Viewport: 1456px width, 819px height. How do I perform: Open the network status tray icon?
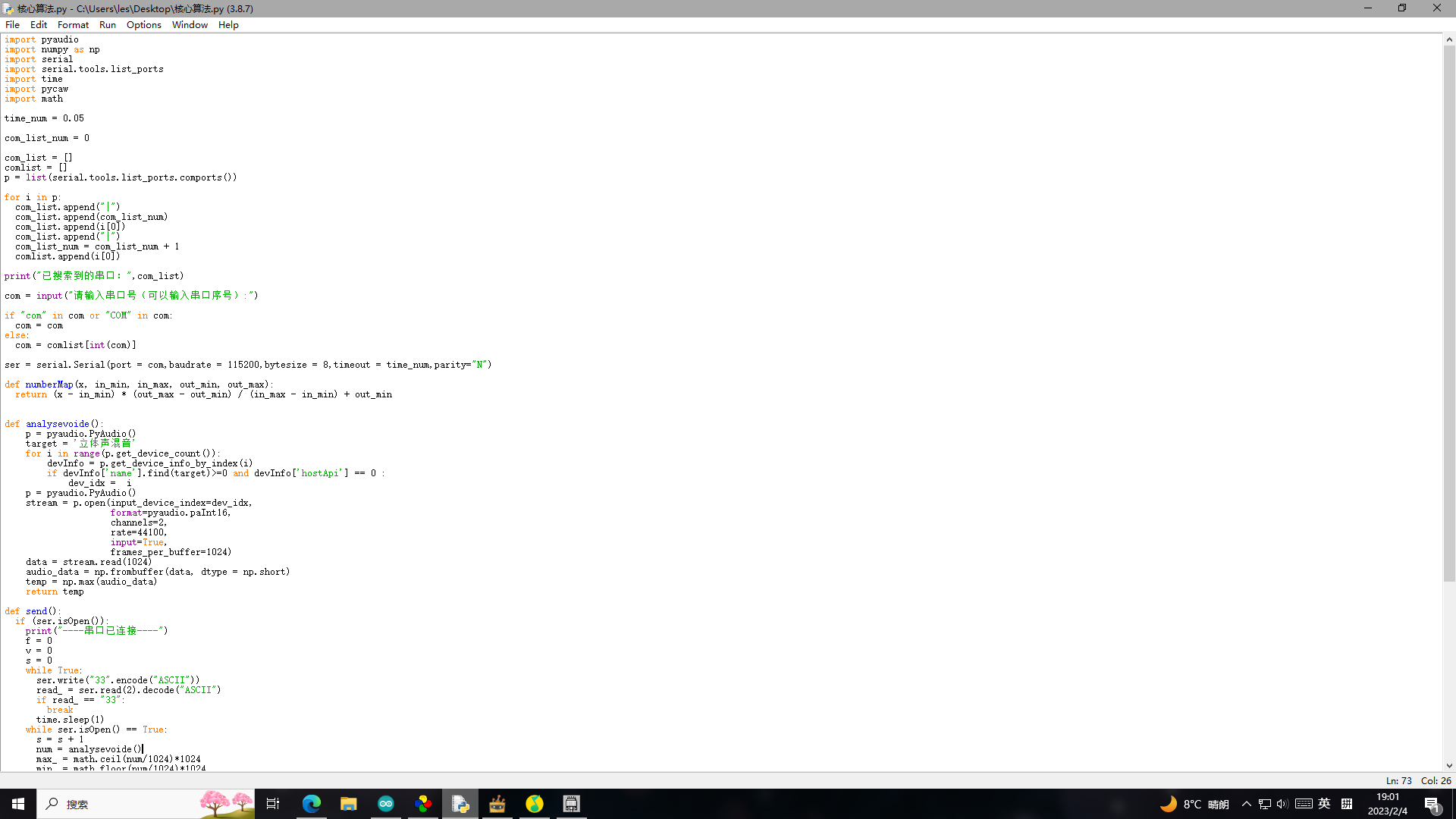click(1264, 804)
